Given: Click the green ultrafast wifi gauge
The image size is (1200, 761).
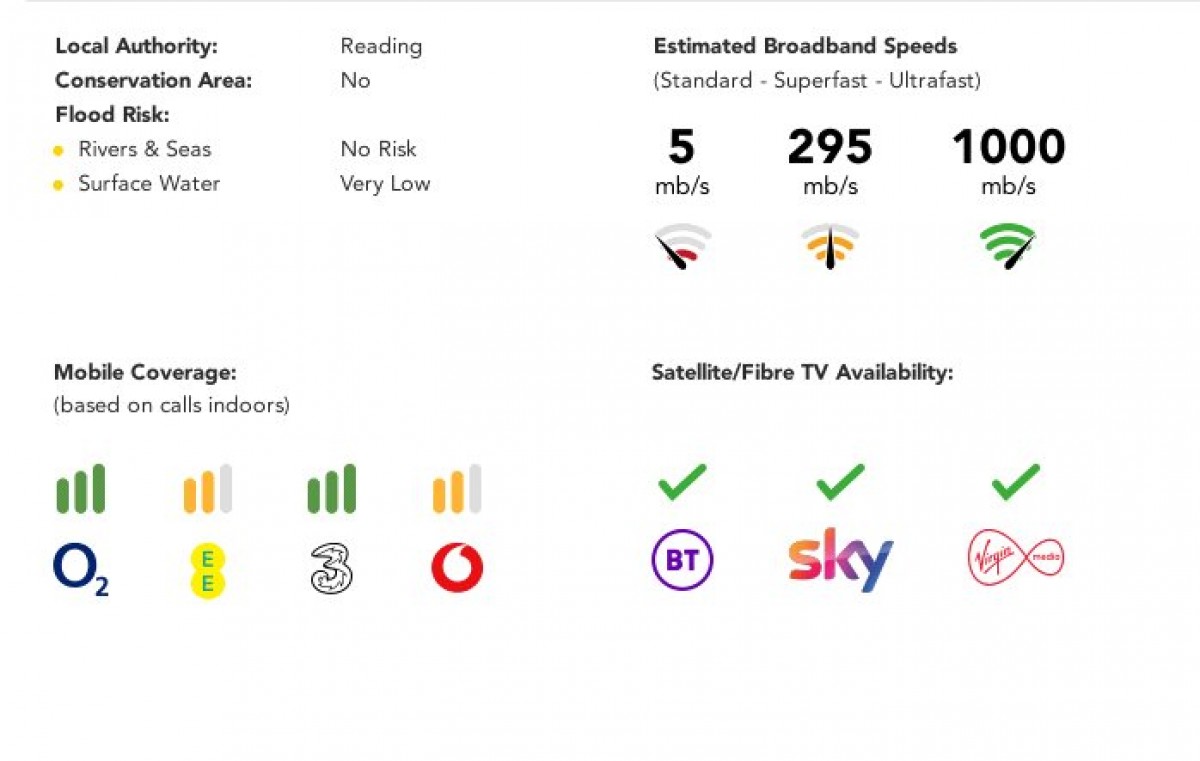Looking at the screenshot, I should click(1008, 247).
